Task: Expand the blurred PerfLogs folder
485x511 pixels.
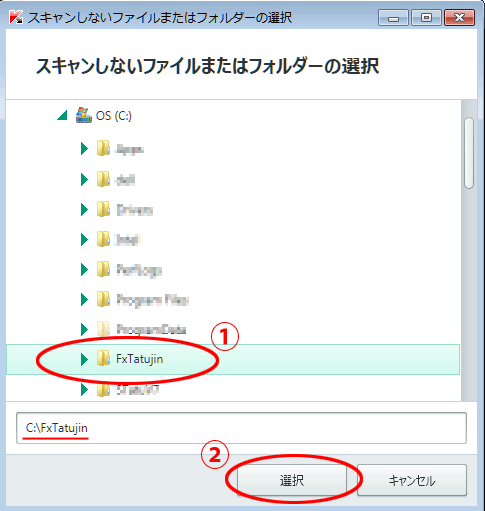Action: tap(84, 269)
